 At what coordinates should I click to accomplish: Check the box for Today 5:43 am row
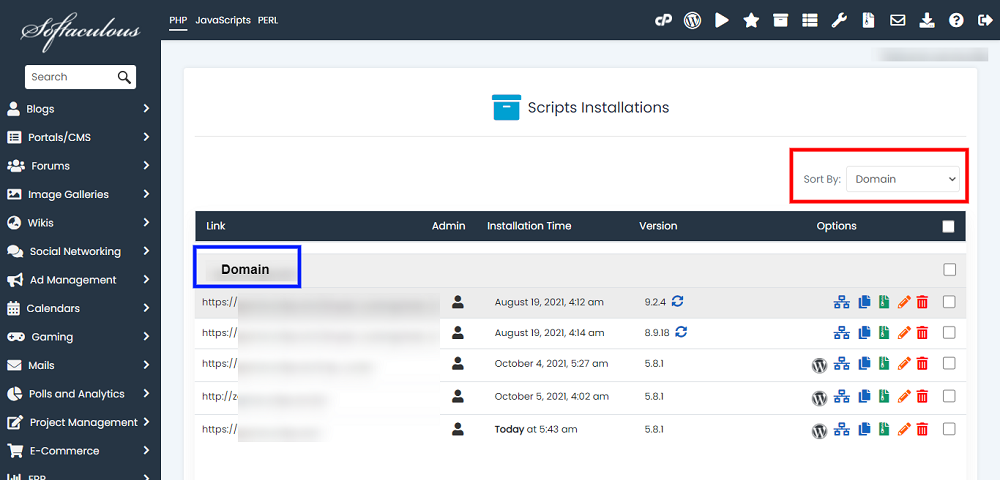(x=949, y=429)
